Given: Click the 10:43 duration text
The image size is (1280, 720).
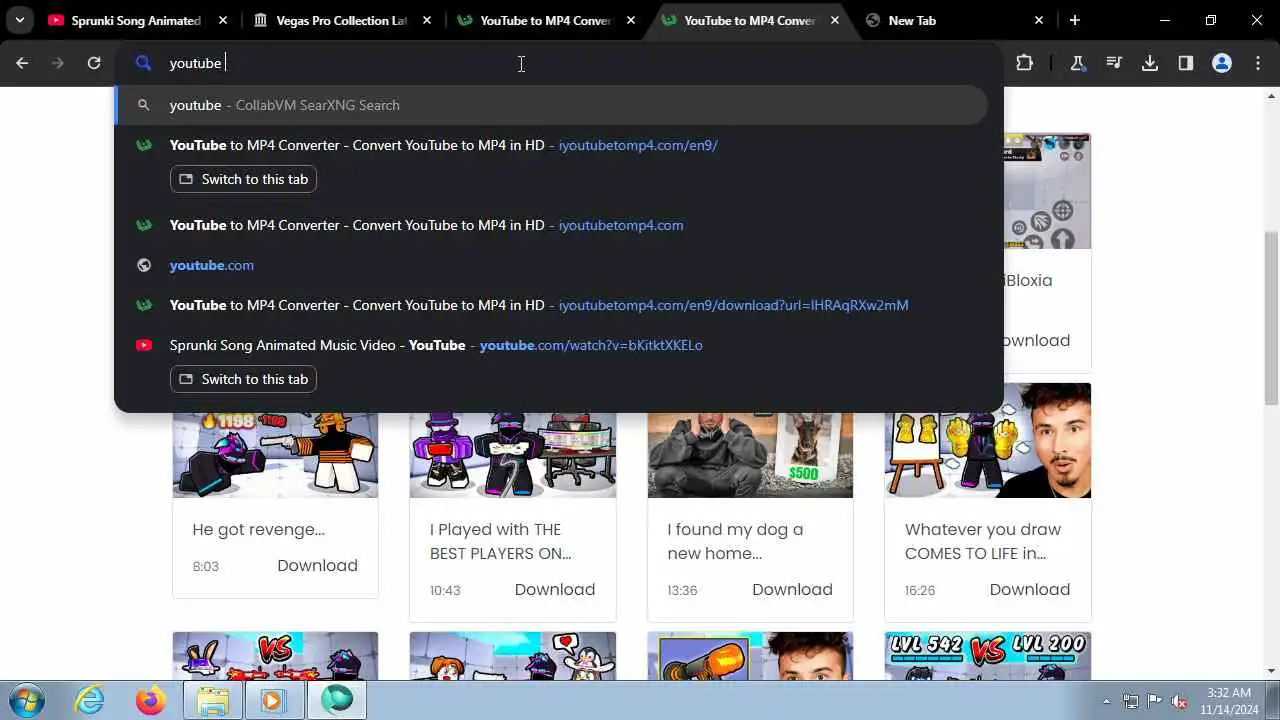Looking at the screenshot, I should click(x=445, y=590).
